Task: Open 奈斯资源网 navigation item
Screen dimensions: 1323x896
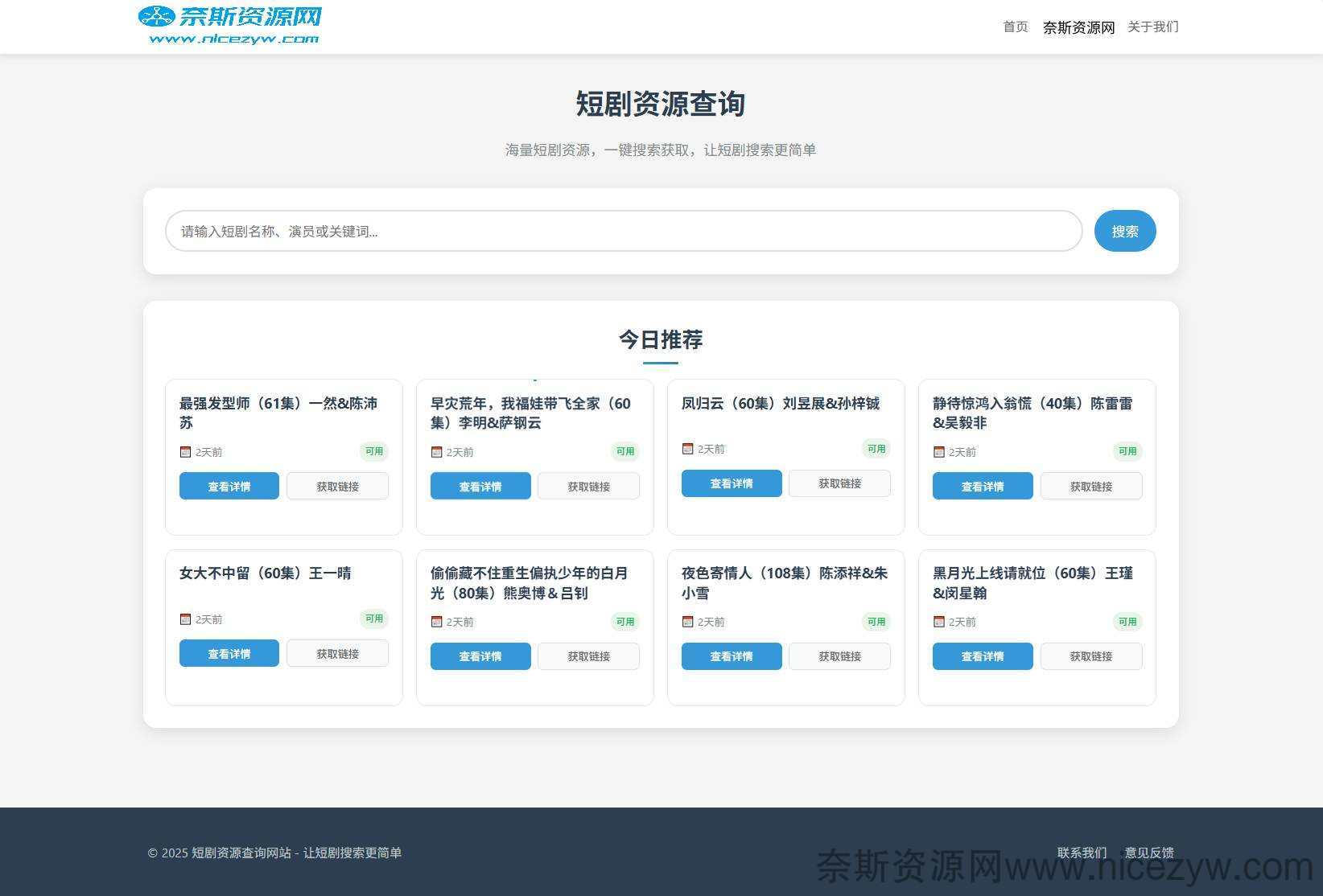Action: (x=1078, y=27)
